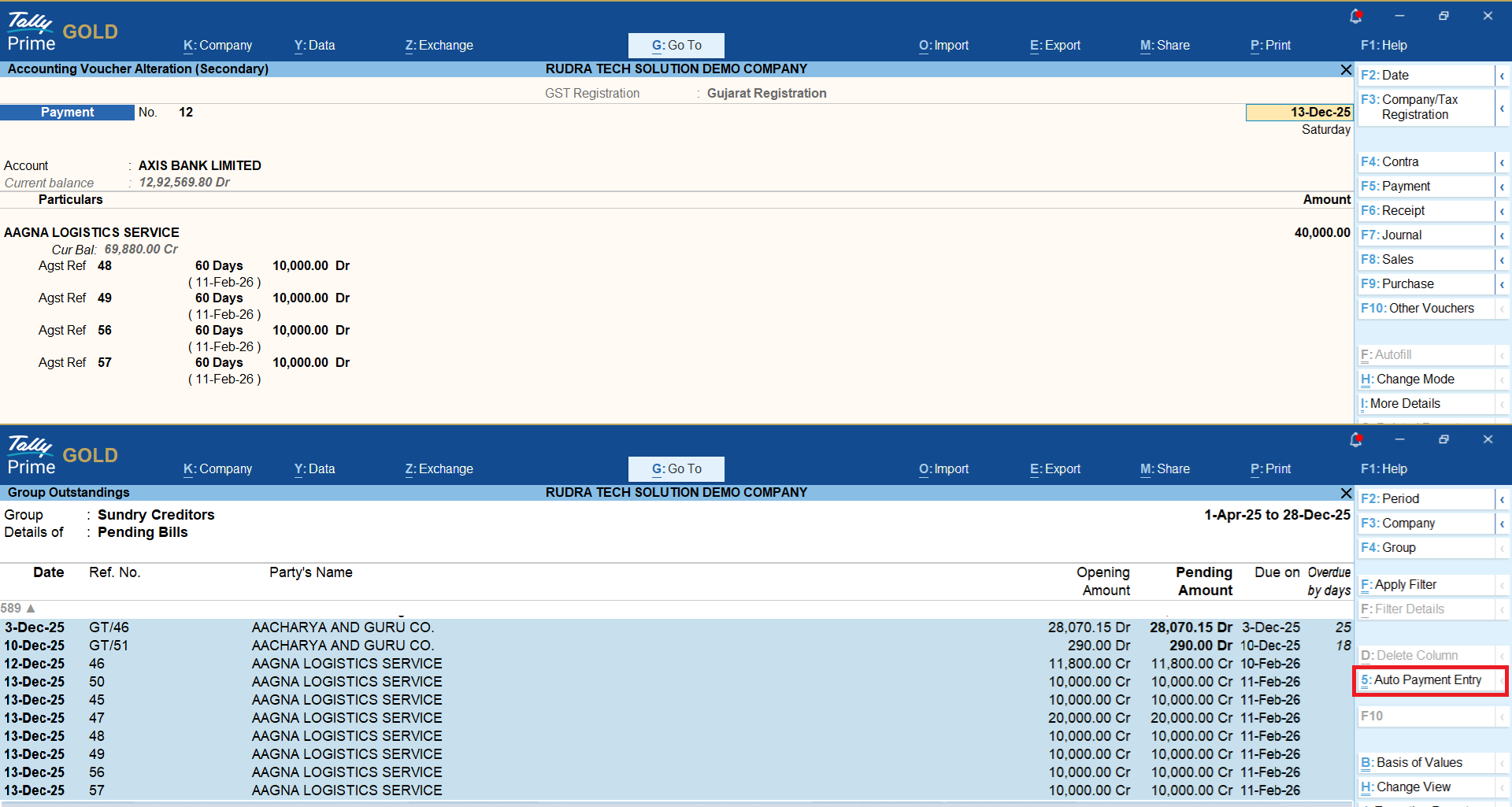Expand the chevron beside F5: Payment

coord(1502,187)
